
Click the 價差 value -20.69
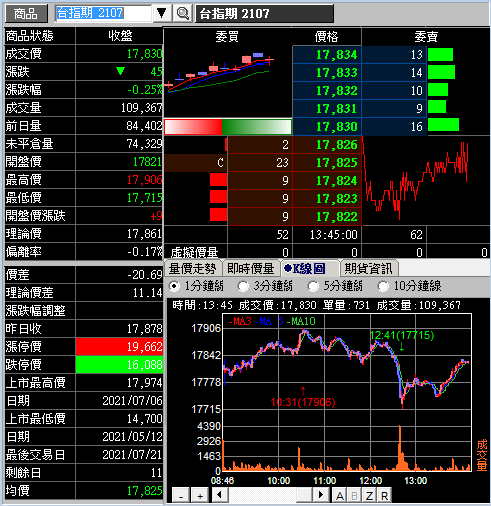point(145,275)
